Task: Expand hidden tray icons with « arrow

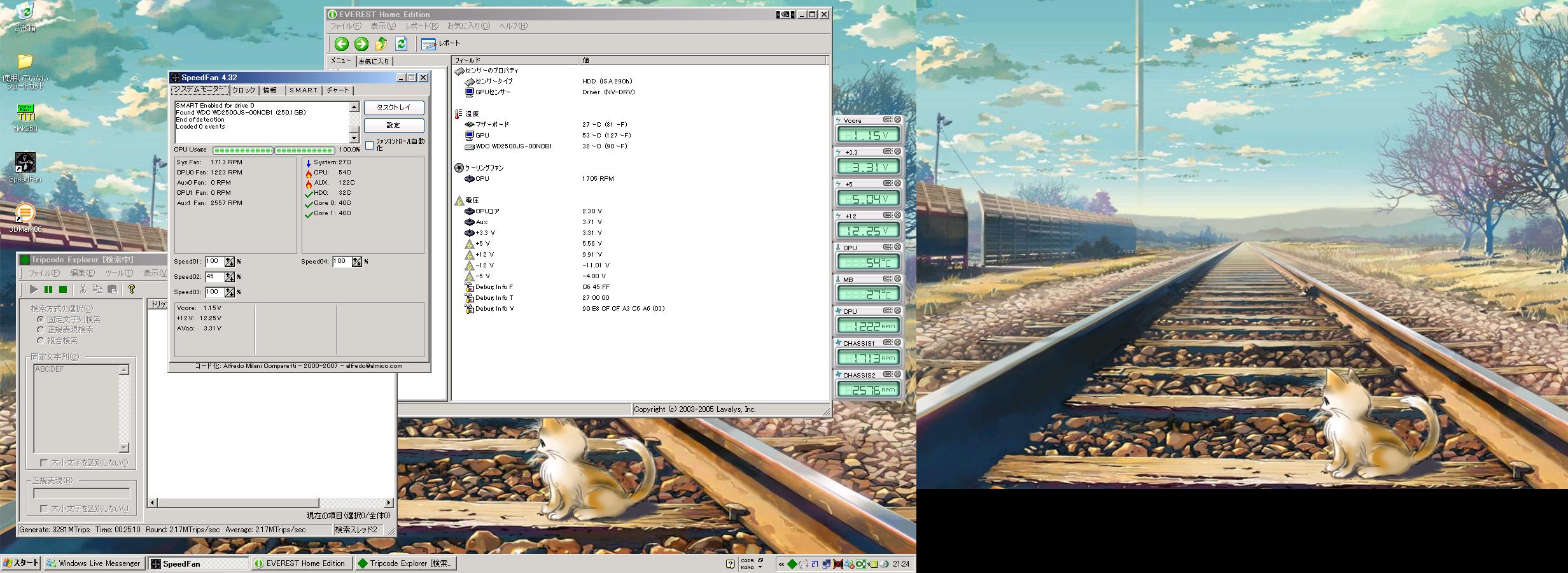Action: 781,563
